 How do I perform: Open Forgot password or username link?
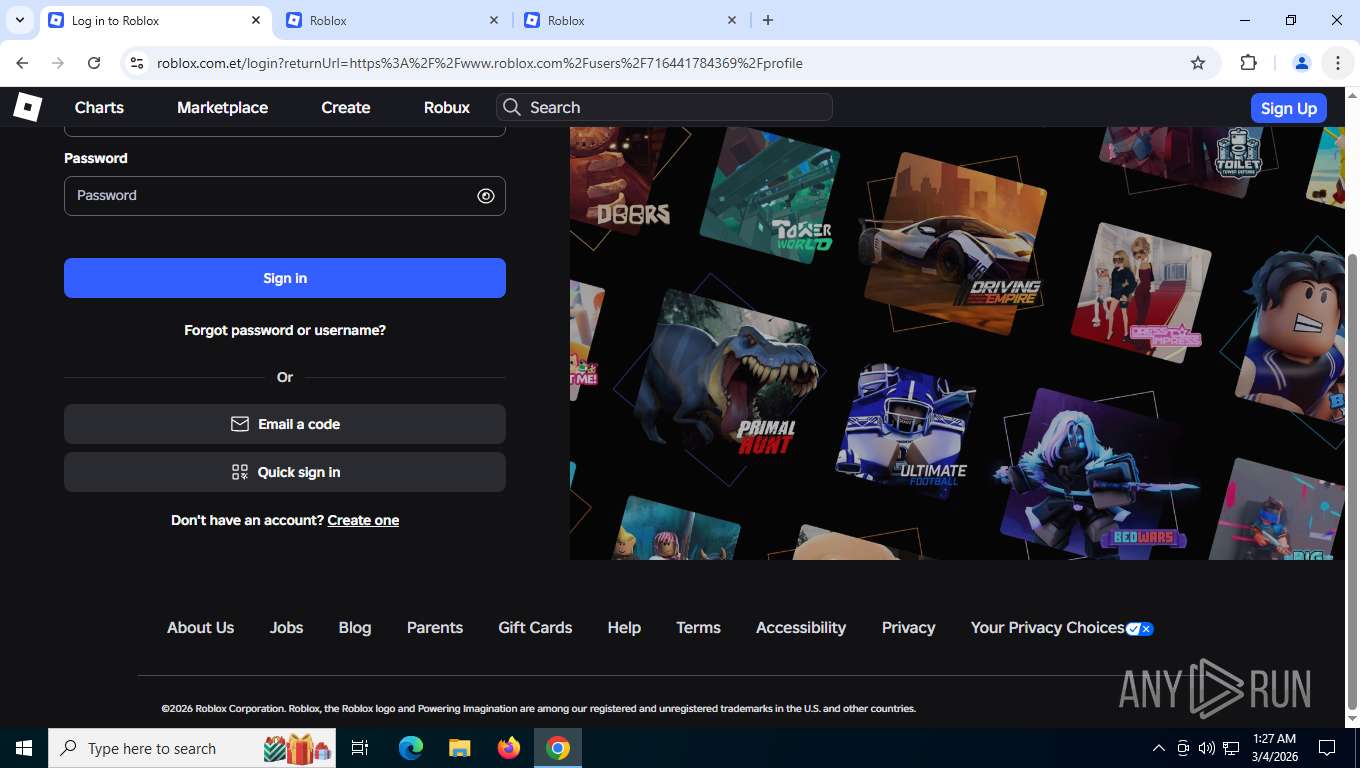285,330
